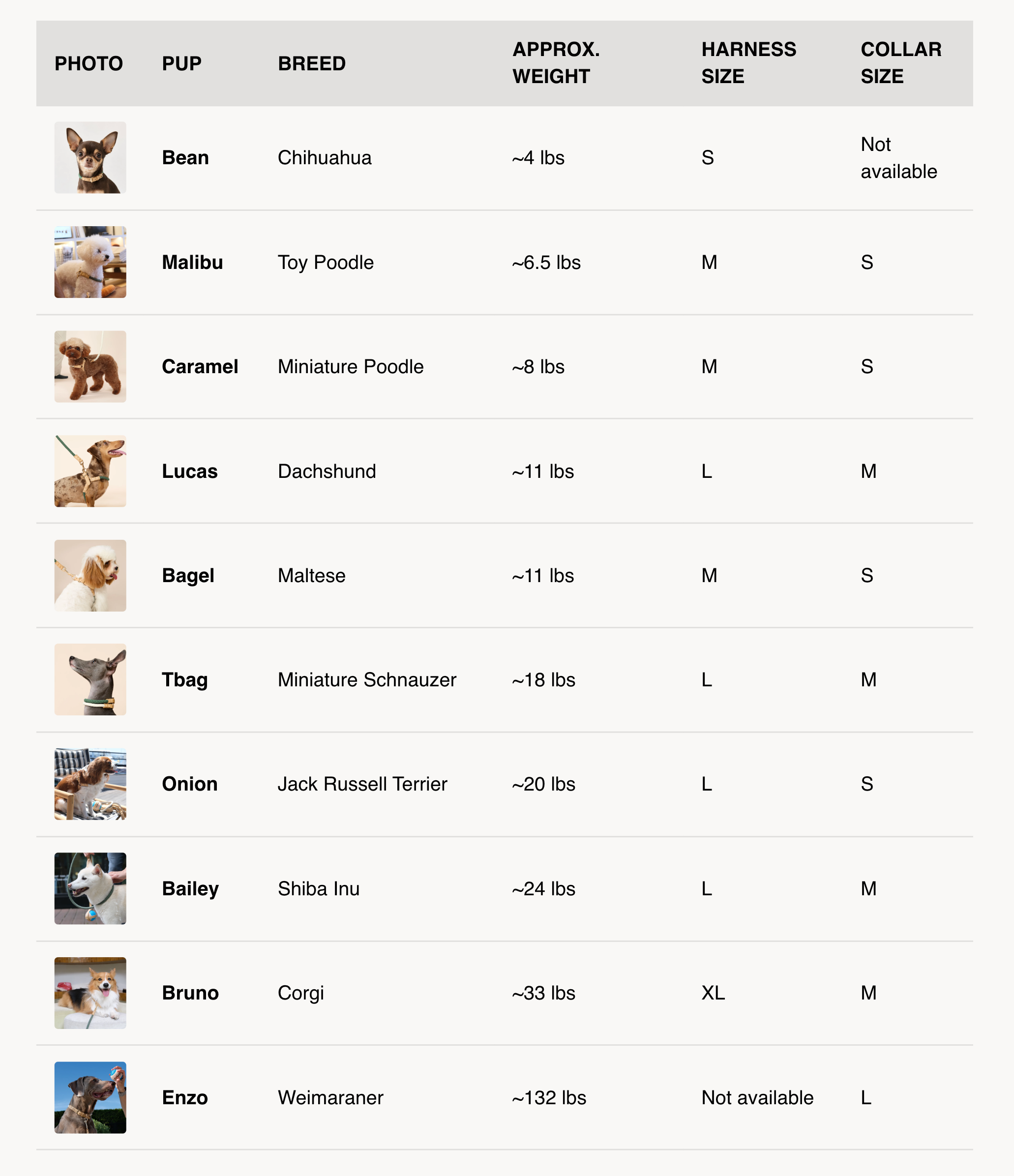1014x1176 pixels.
Task: Click the PUP column header
Action: (181, 63)
